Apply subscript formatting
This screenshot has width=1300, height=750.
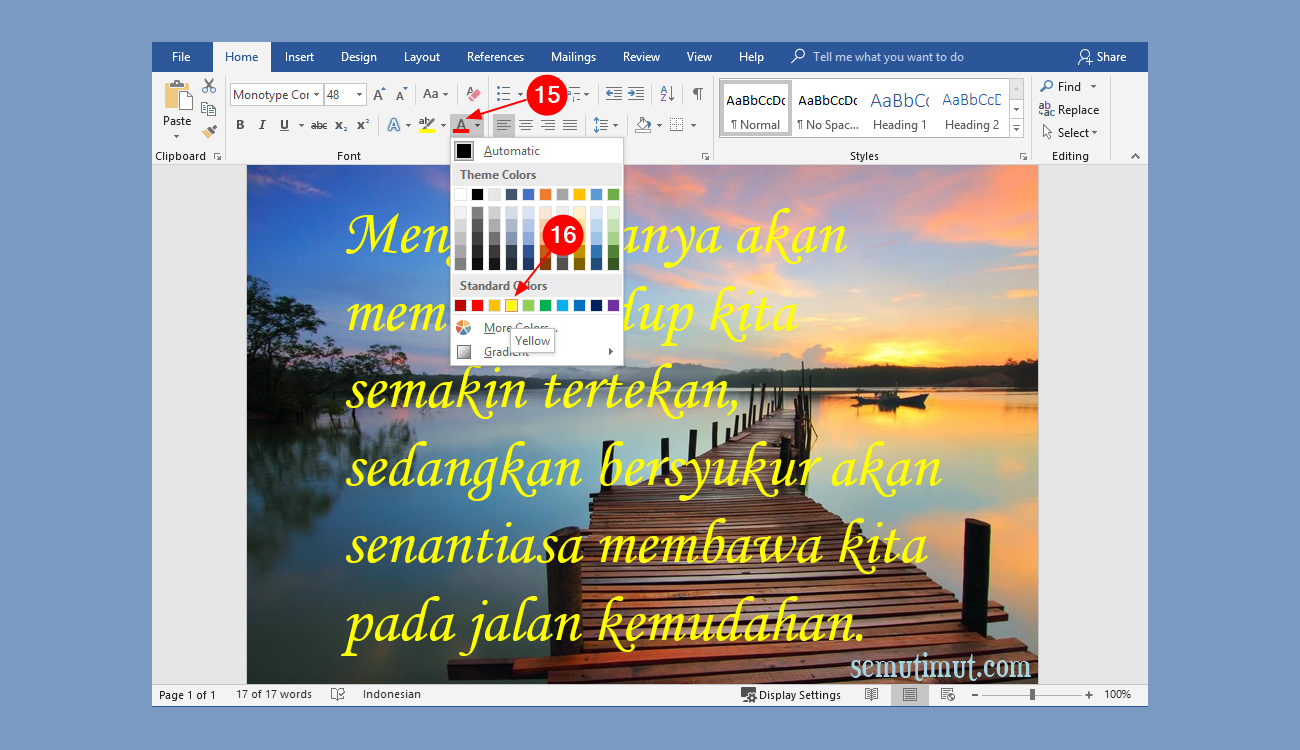tap(341, 125)
